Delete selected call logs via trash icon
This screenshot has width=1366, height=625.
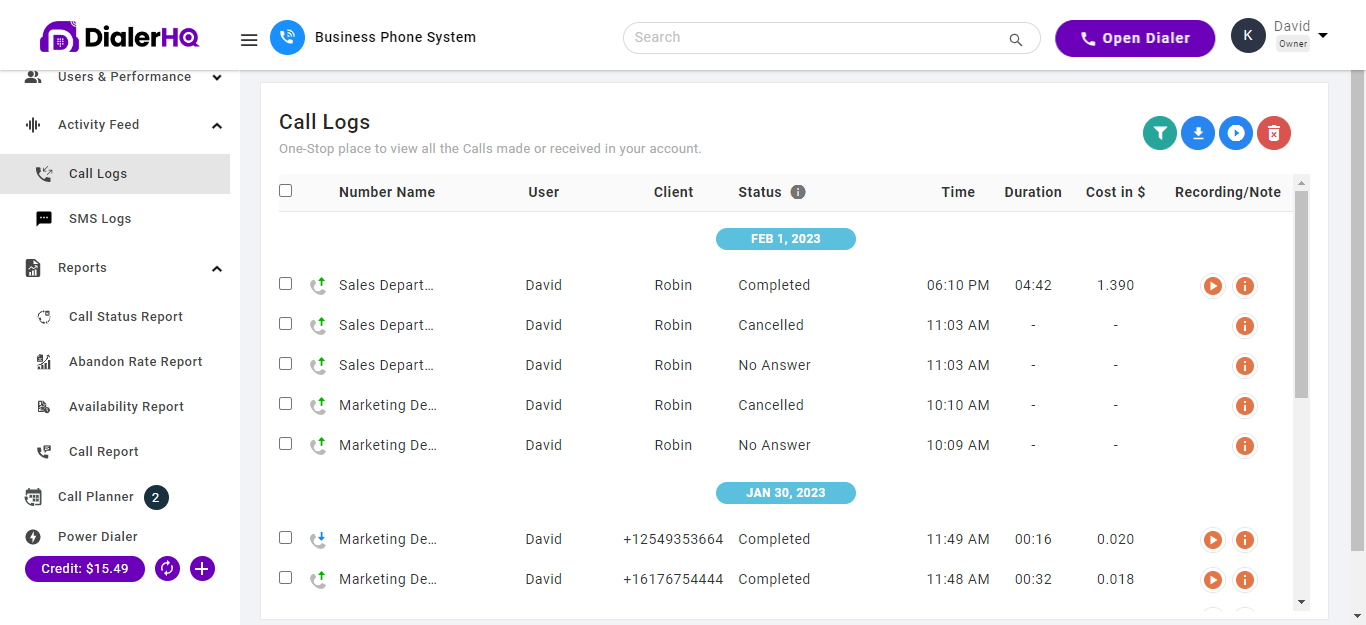tap(1273, 132)
